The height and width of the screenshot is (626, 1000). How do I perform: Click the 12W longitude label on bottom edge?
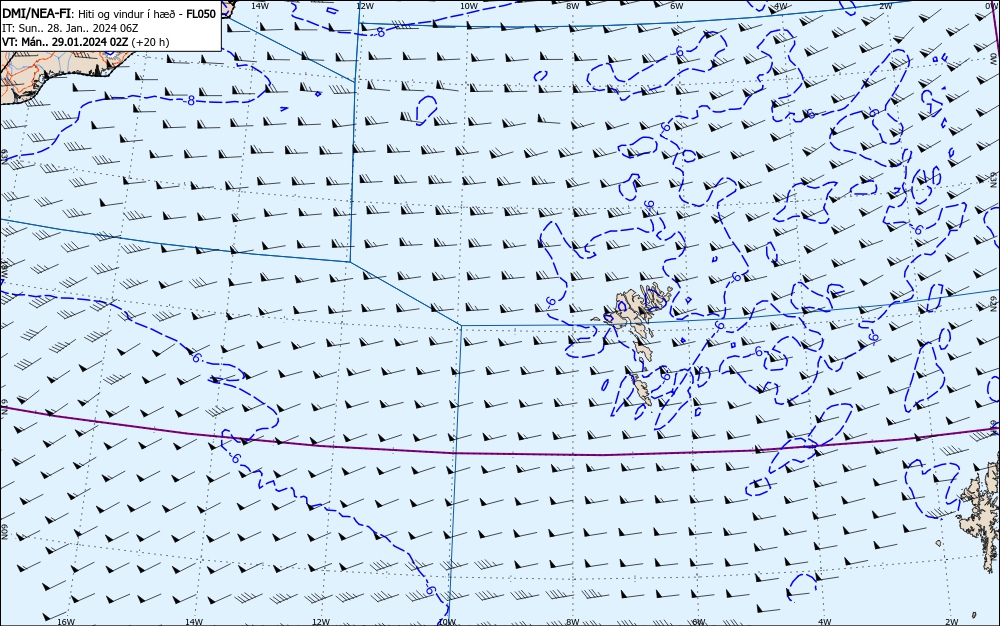point(321,622)
